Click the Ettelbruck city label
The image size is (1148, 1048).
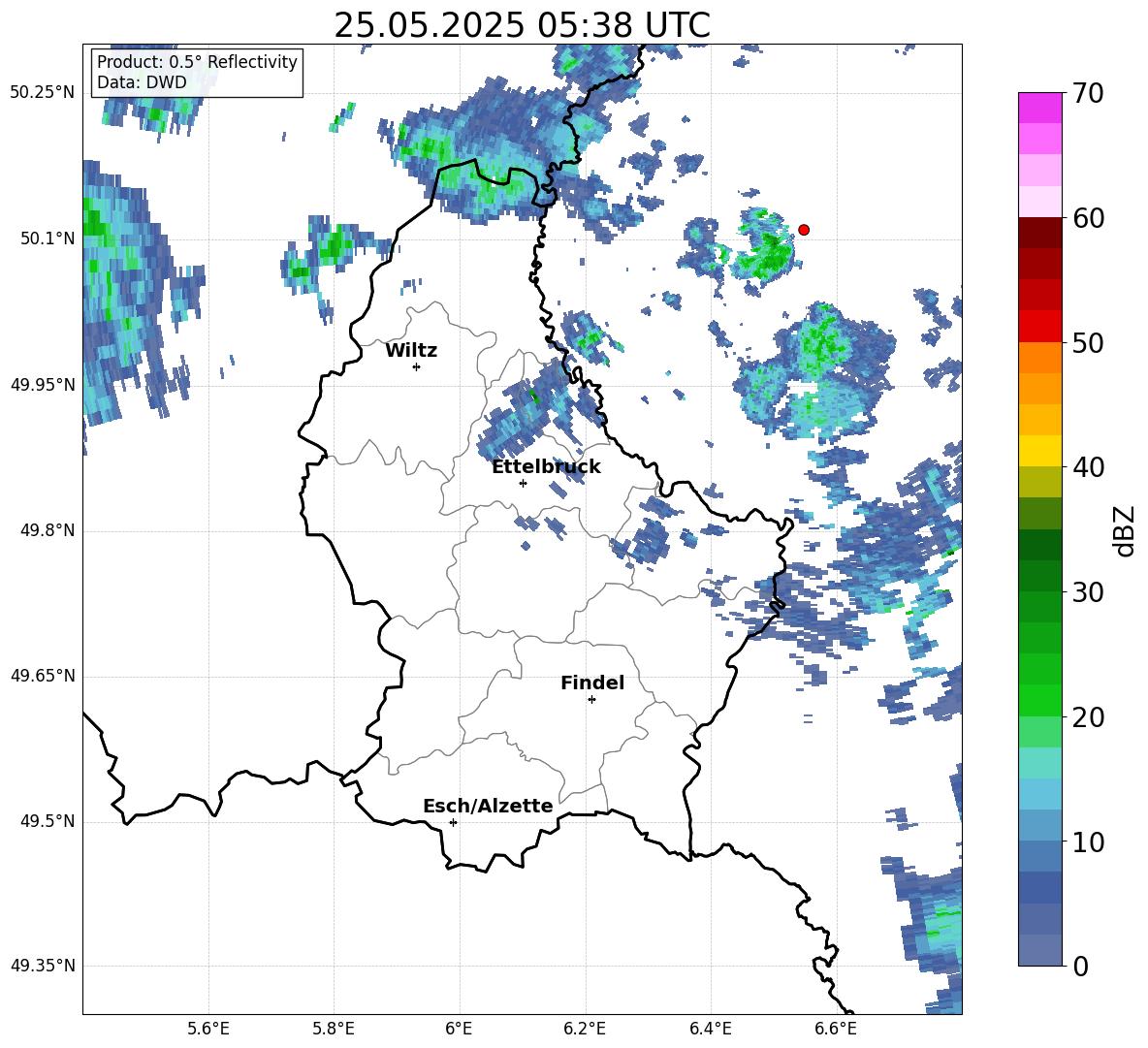pos(546,467)
